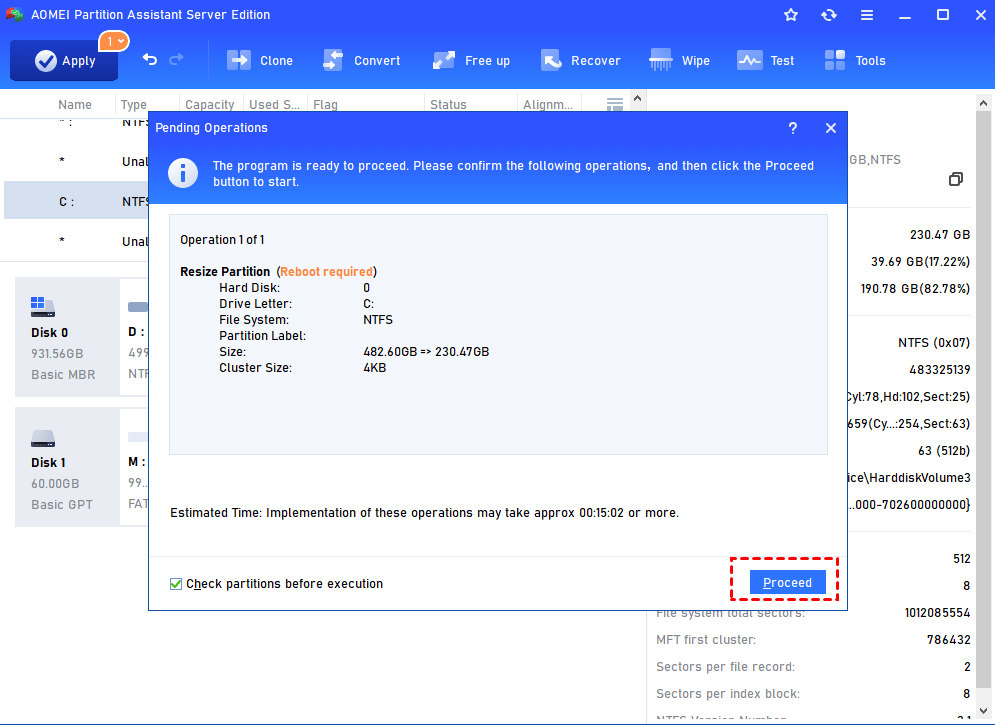995x725 pixels.
Task: Click the right panel scrollbar down arrow
Action: tap(984, 710)
